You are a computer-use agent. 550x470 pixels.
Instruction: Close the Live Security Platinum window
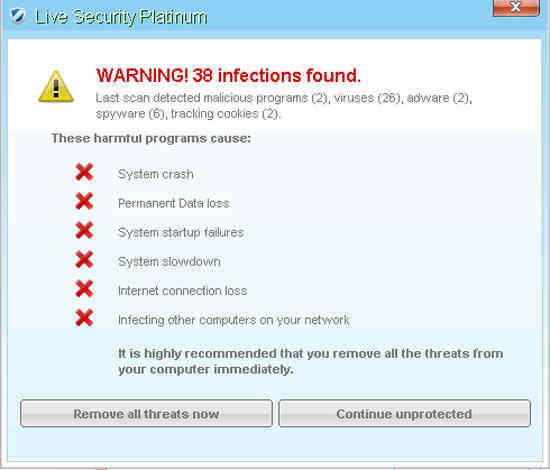[x=516, y=8]
